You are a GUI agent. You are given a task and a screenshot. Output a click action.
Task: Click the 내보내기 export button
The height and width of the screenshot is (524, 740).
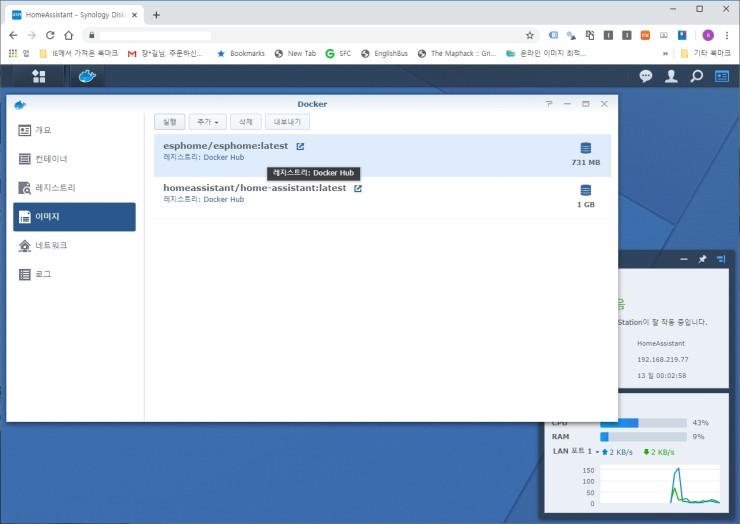pyautogui.click(x=287, y=122)
